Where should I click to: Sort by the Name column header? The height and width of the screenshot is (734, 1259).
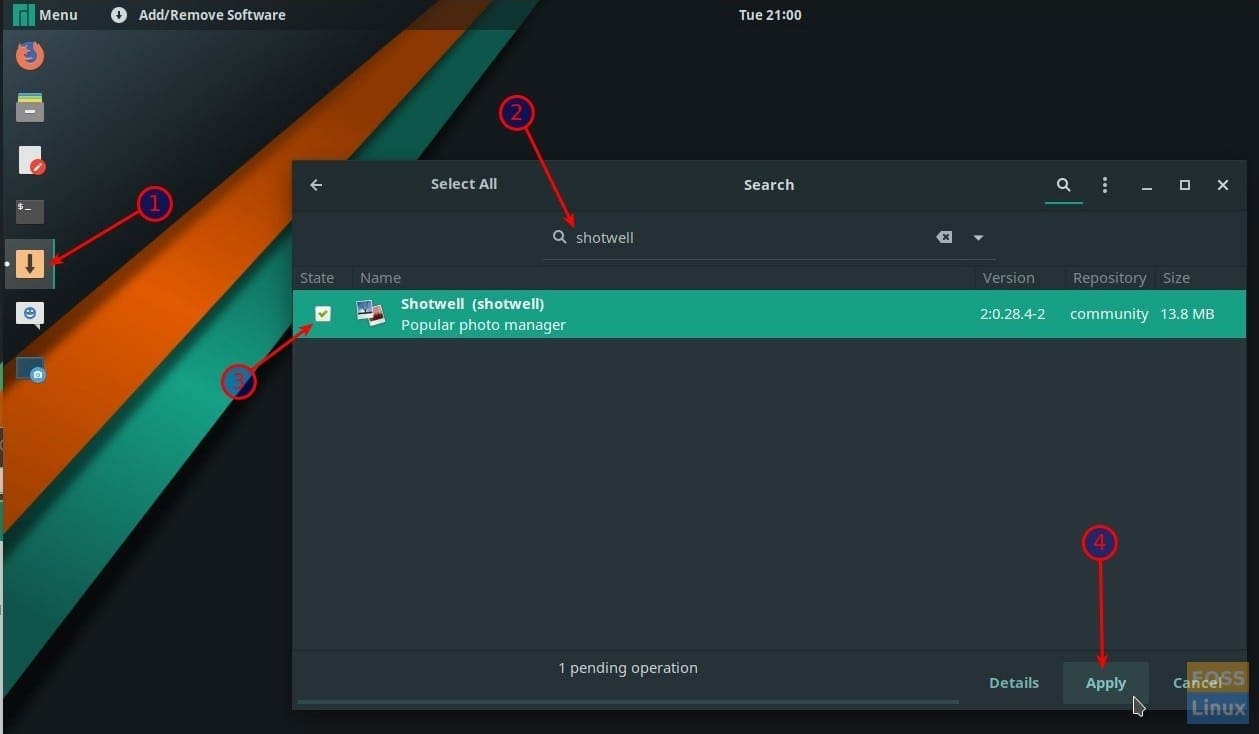pyautogui.click(x=380, y=278)
